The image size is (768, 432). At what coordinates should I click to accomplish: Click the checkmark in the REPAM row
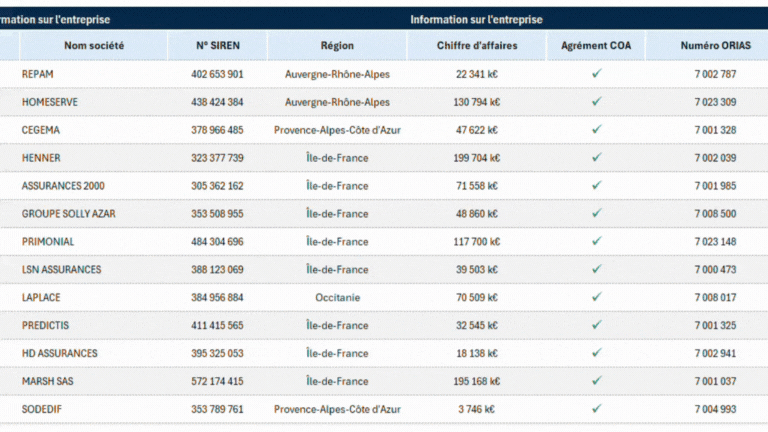[596, 73]
